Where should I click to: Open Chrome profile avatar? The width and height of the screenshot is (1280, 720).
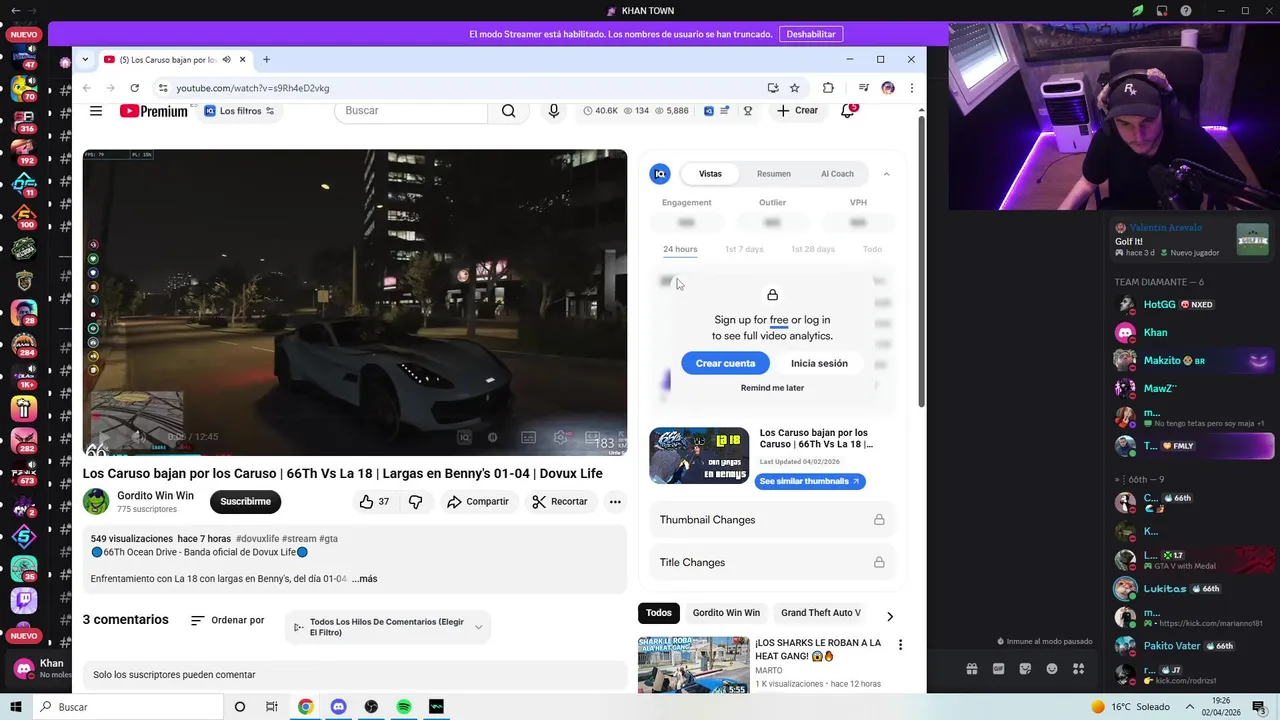[888, 88]
